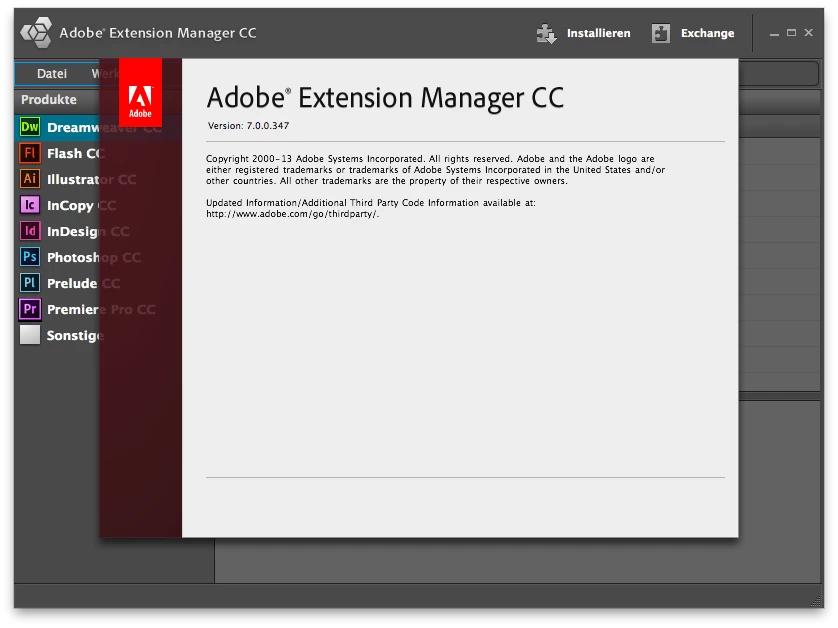Click the Illustrator Ai product icon
Image resolution: width=838 pixels, height=628 pixels.
30,179
